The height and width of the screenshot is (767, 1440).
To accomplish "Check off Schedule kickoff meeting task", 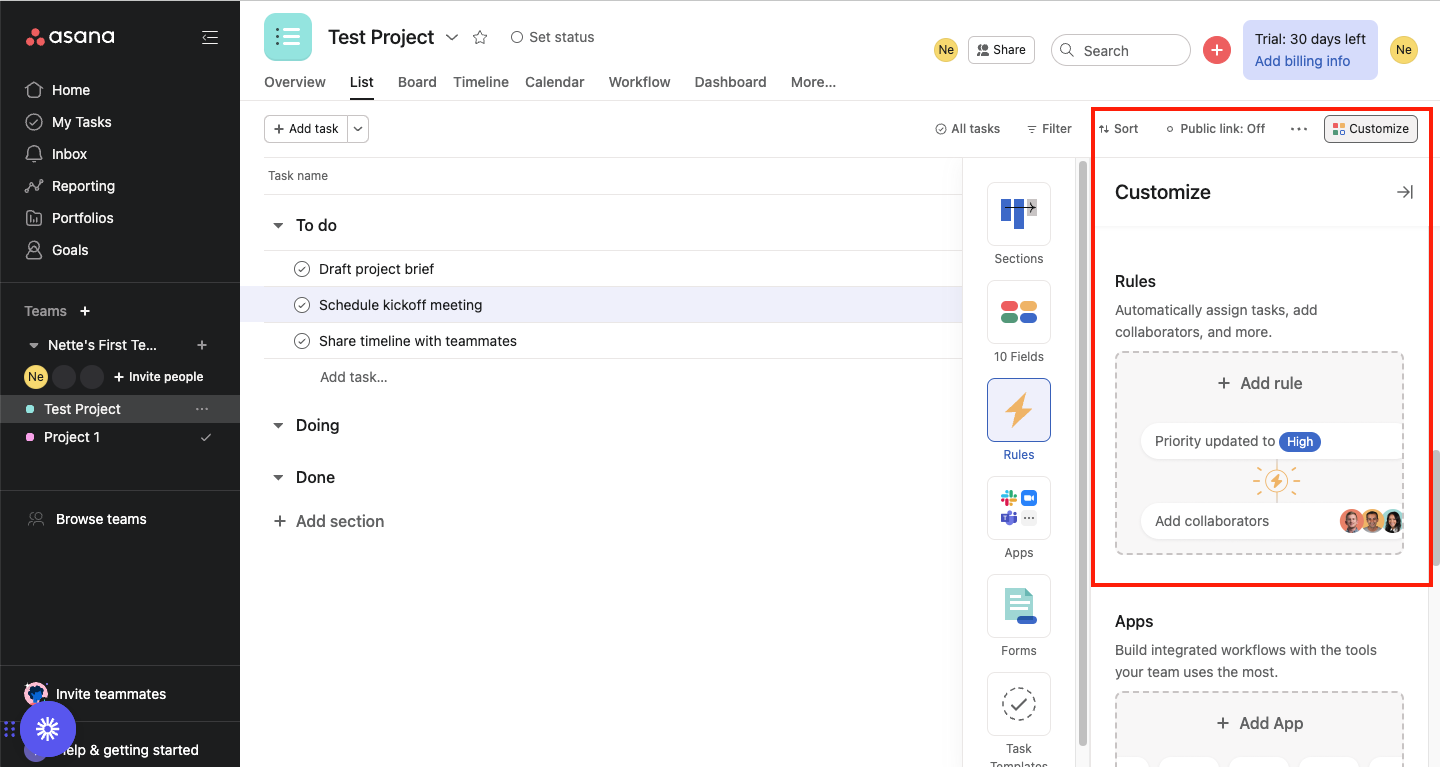I will [302, 305].
